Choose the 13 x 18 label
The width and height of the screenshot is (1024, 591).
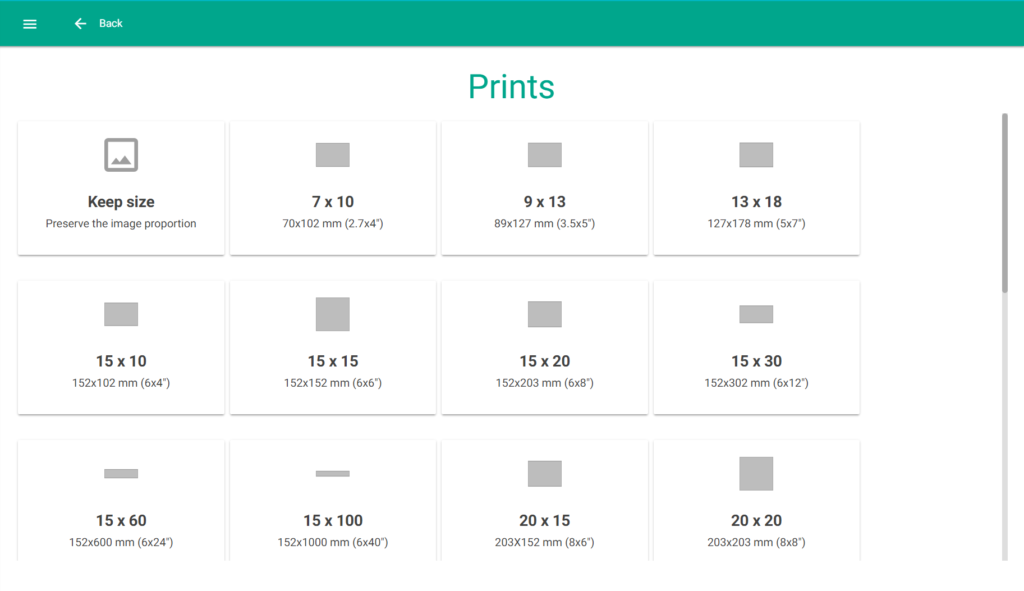[756, 202]
